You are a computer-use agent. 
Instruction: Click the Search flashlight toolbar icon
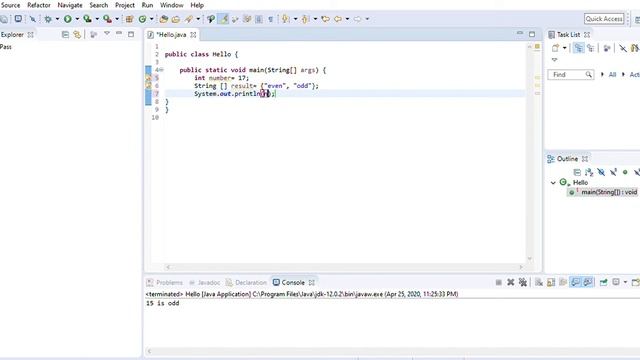click(x=189, y=19)
